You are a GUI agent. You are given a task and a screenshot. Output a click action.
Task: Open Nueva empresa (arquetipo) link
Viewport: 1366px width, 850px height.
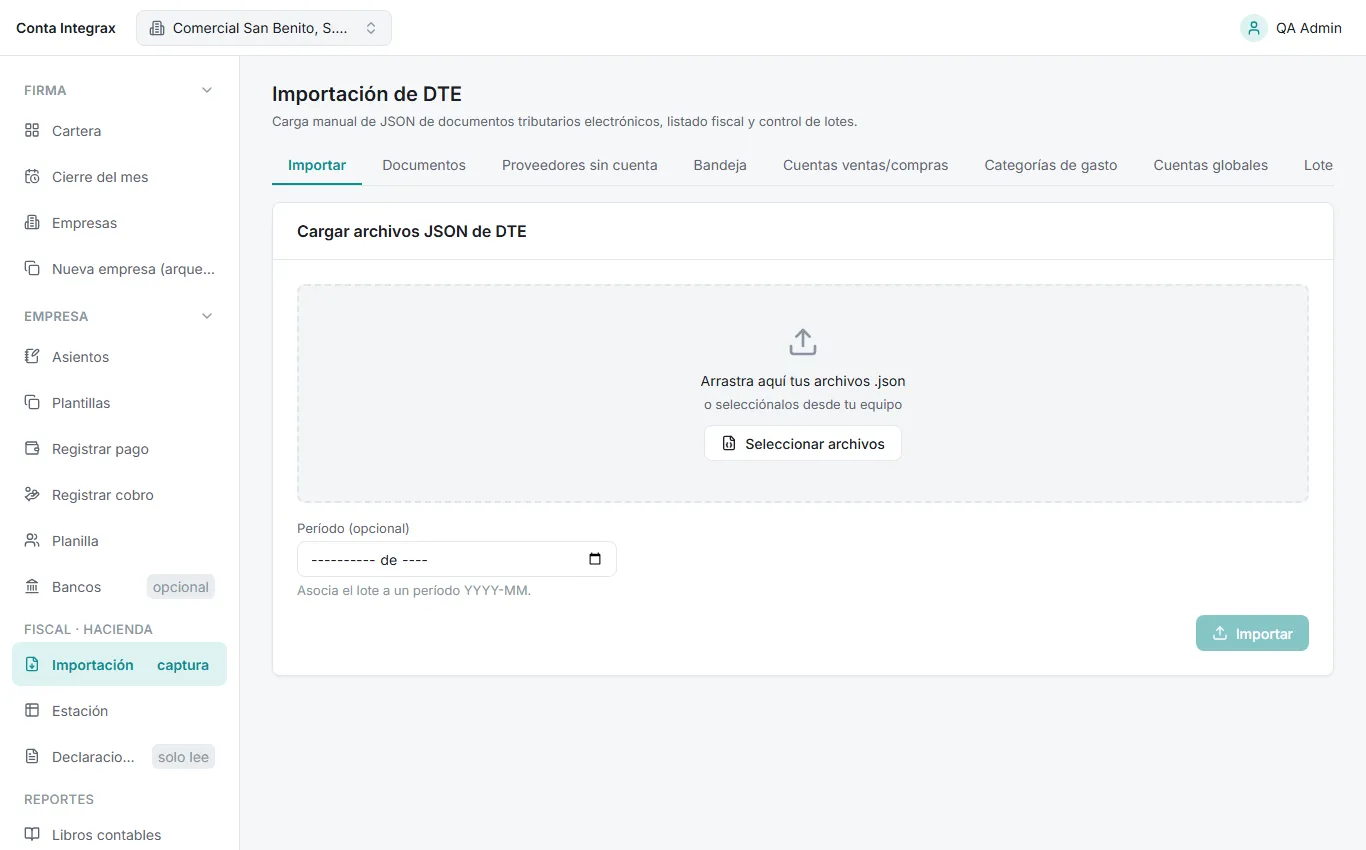coord(119,269)
